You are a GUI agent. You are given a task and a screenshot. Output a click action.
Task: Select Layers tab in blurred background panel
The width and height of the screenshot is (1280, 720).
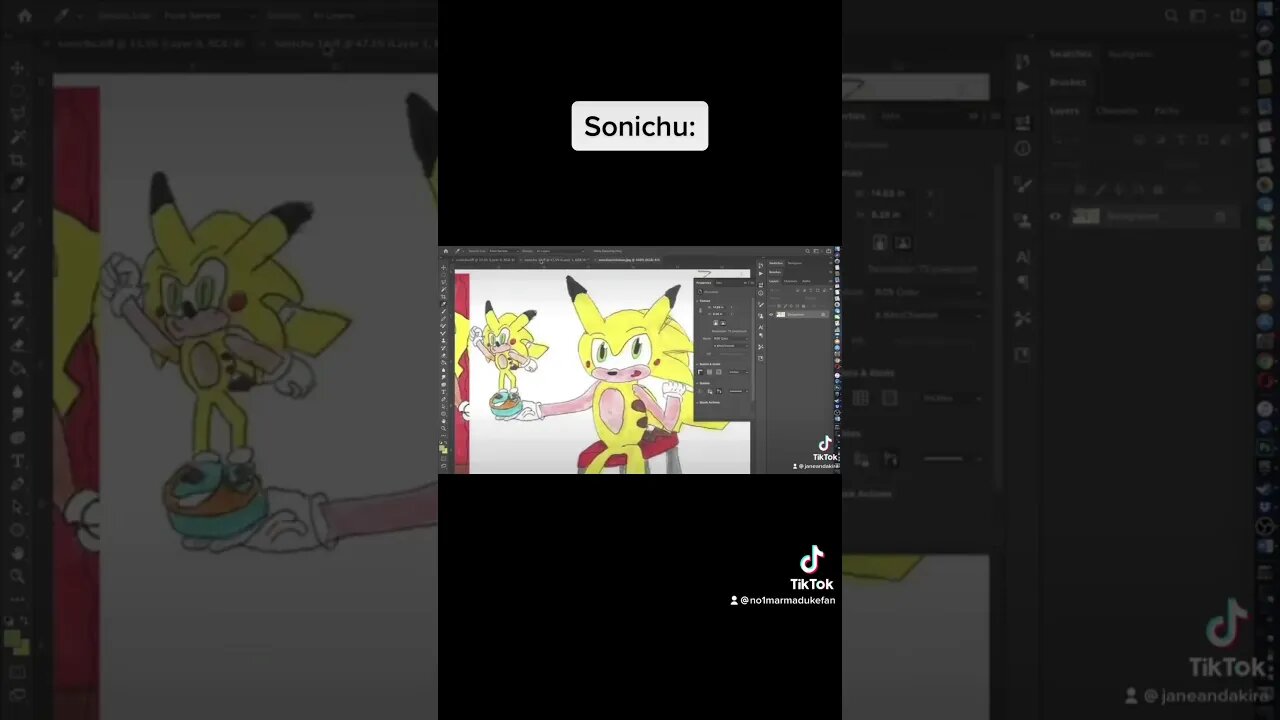coord(1065,111)
